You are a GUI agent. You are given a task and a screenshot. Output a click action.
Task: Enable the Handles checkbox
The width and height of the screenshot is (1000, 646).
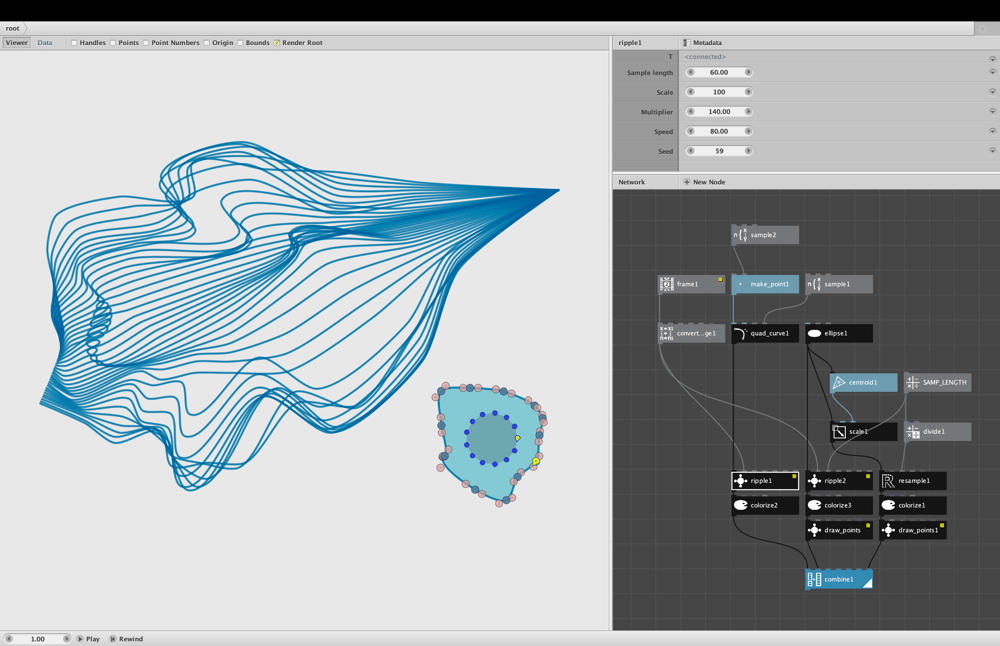pos(74,43)
